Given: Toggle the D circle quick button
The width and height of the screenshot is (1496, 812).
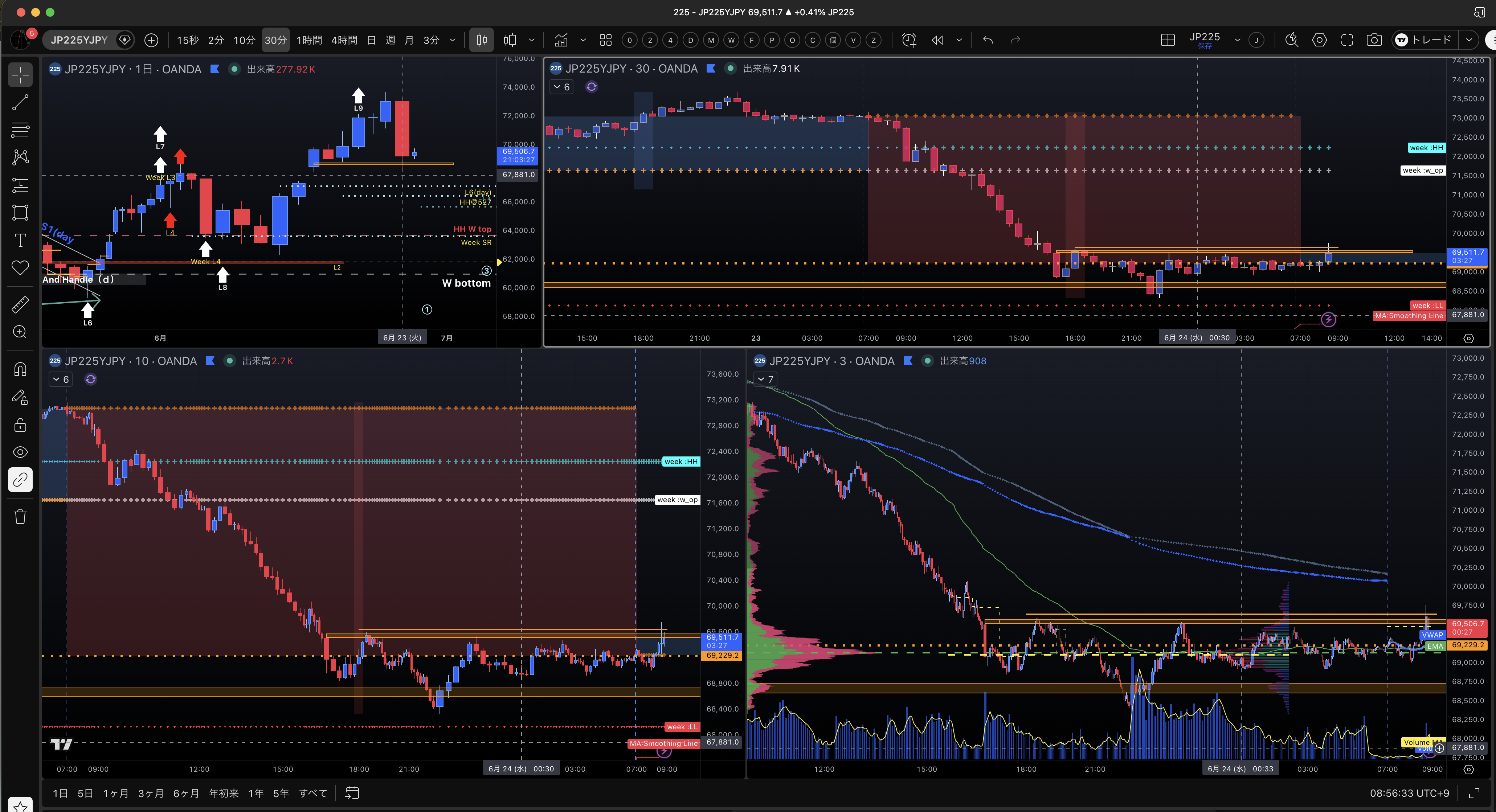Looking at the screenshot, I should point(691,40).
